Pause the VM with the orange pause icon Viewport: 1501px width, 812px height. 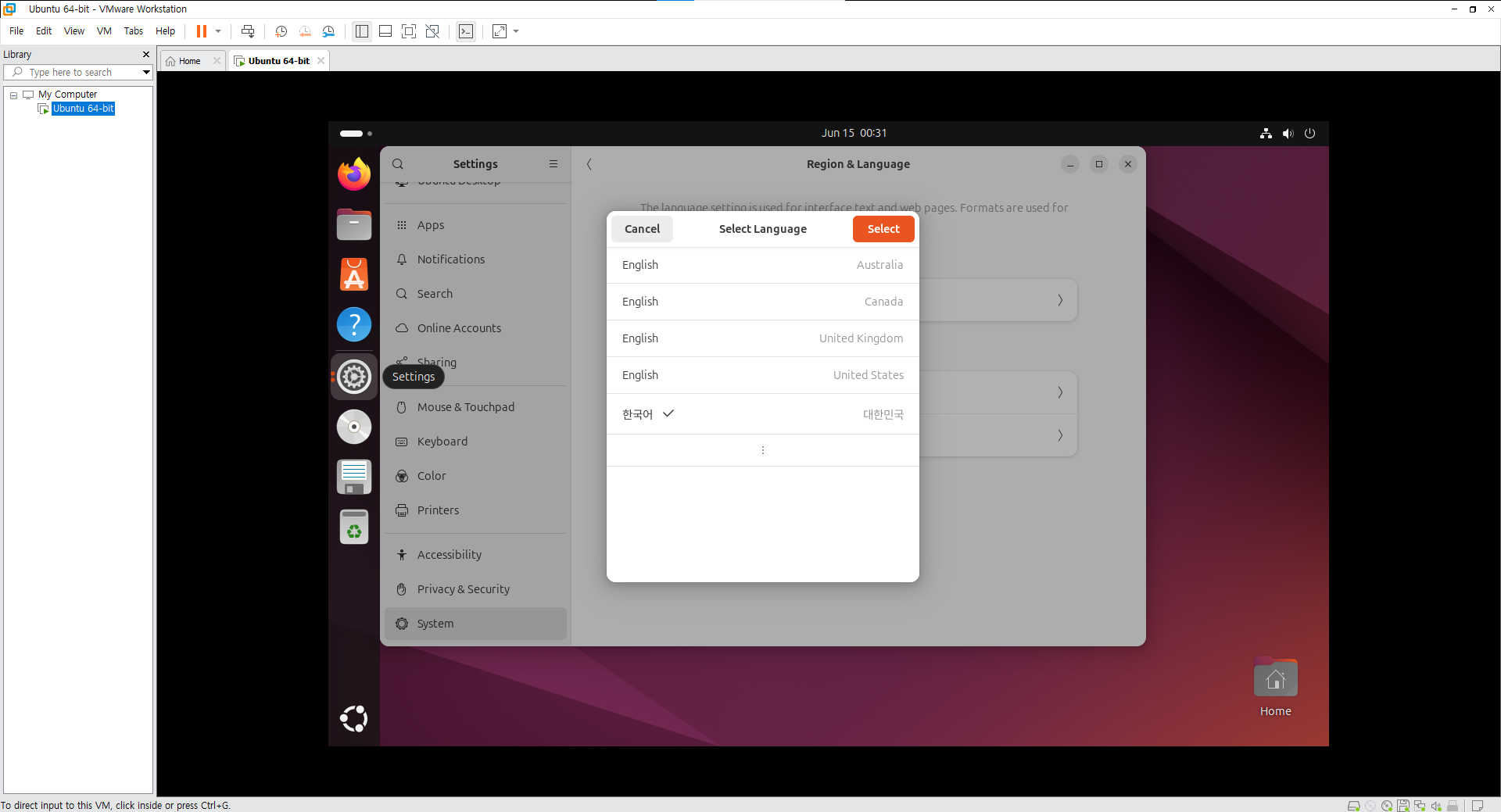(202, 31)
